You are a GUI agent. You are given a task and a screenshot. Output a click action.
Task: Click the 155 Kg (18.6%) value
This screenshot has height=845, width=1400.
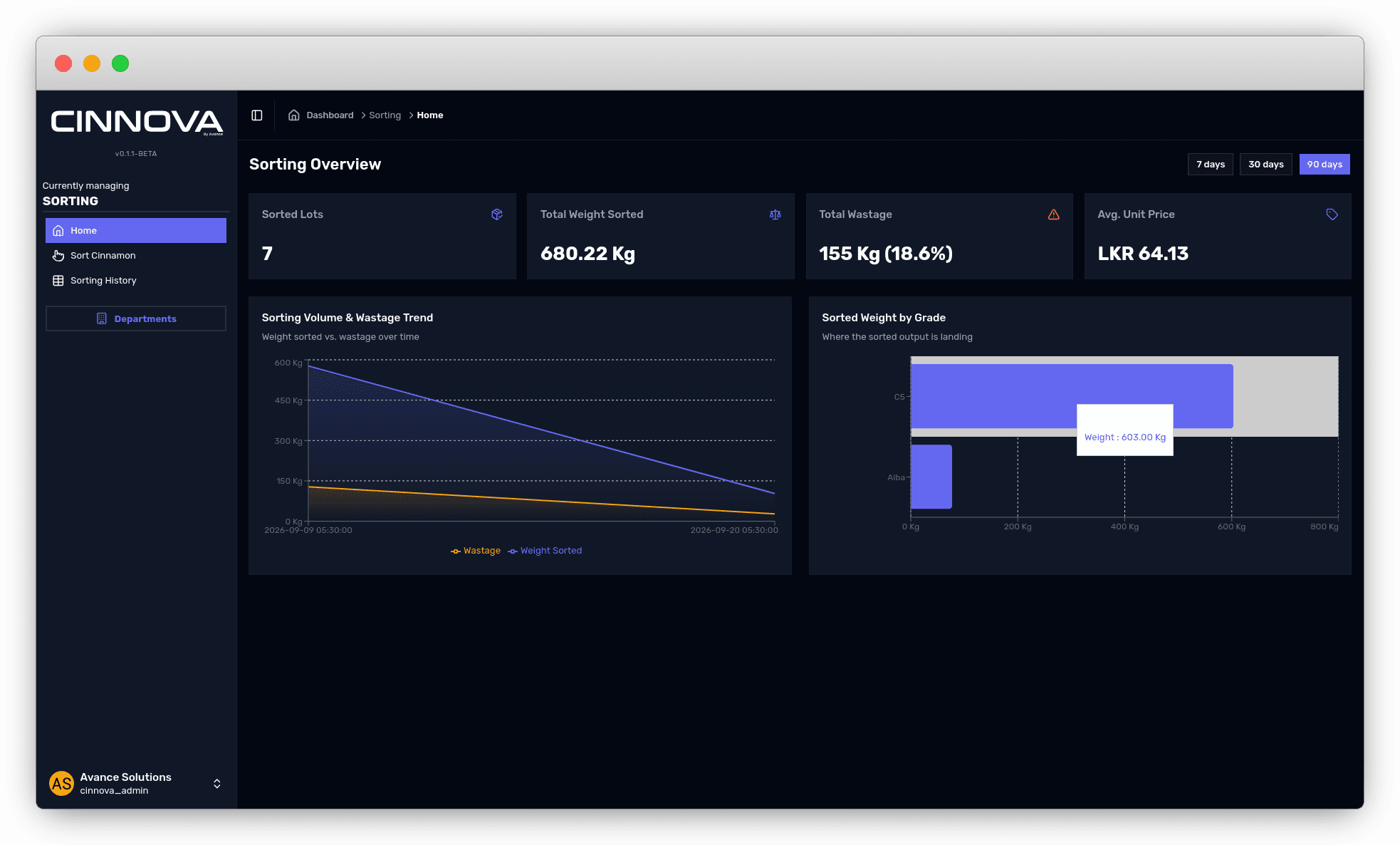[x=886, y=254]
